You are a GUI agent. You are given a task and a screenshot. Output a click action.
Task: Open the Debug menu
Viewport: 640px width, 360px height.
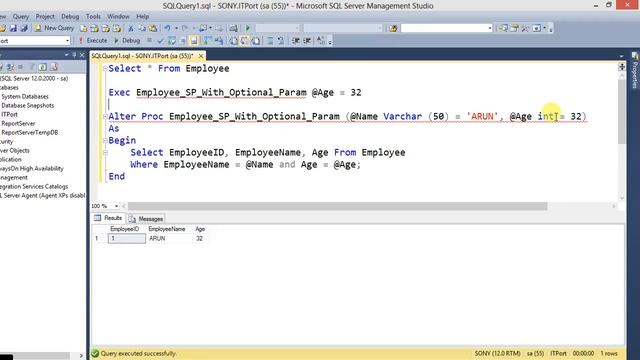click(x=70, y=16)
